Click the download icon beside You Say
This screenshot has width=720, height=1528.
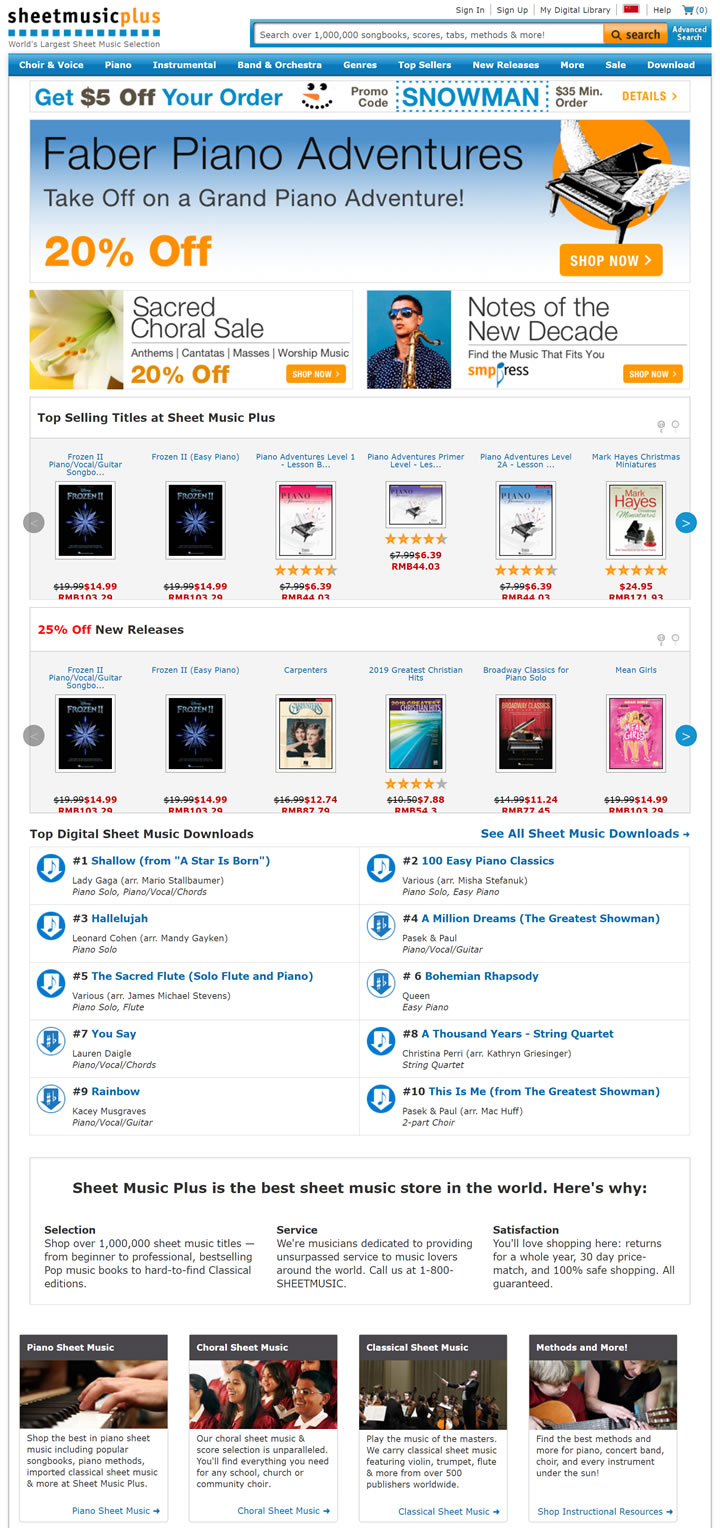click(x=51, y=1041)
